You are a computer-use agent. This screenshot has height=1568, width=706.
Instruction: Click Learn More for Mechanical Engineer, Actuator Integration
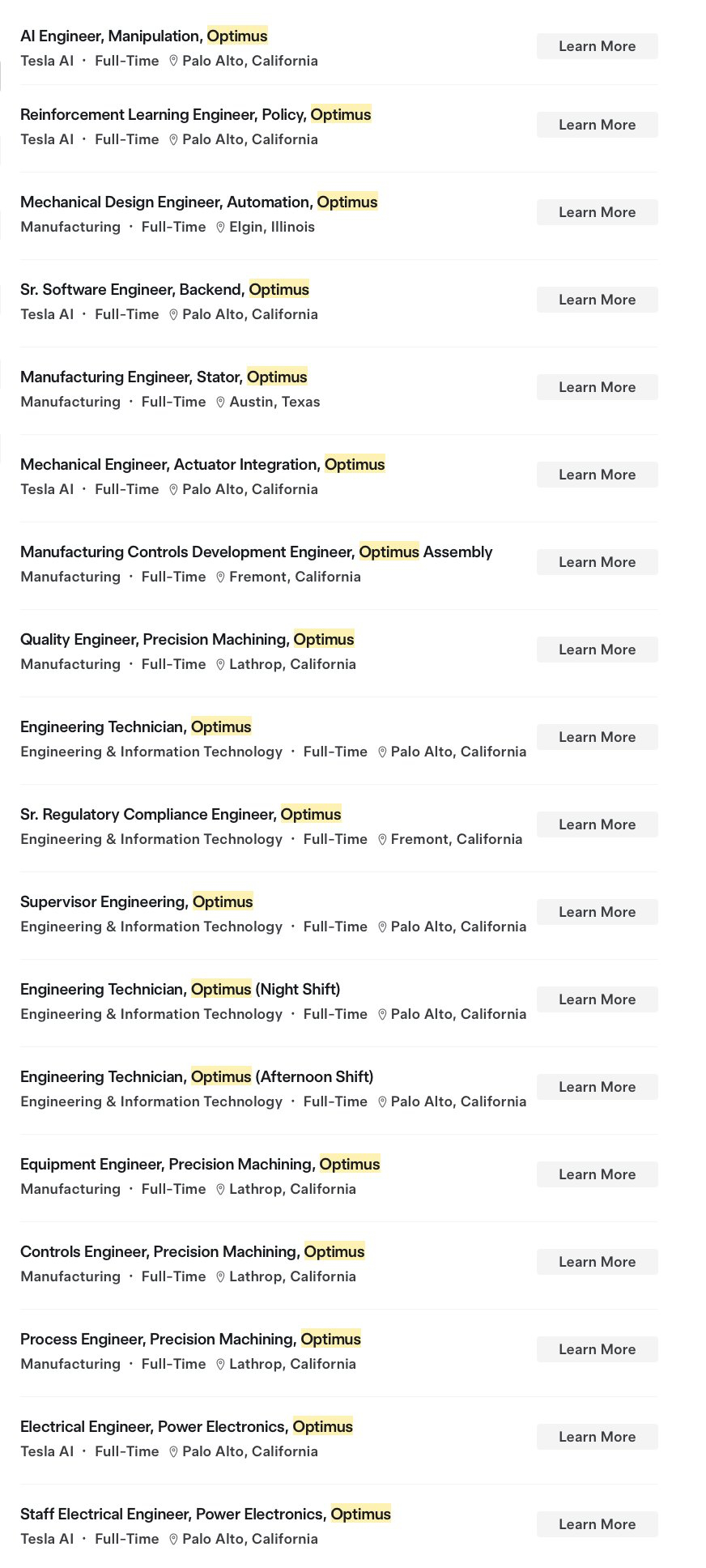(x=597, y=475)
